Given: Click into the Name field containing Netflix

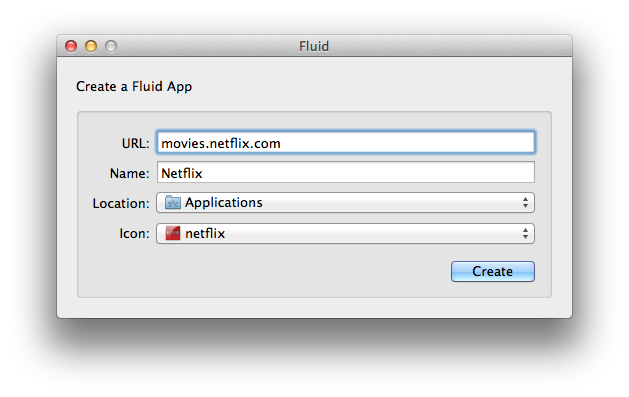Looking at the screenshot, I should coord(346,172).
